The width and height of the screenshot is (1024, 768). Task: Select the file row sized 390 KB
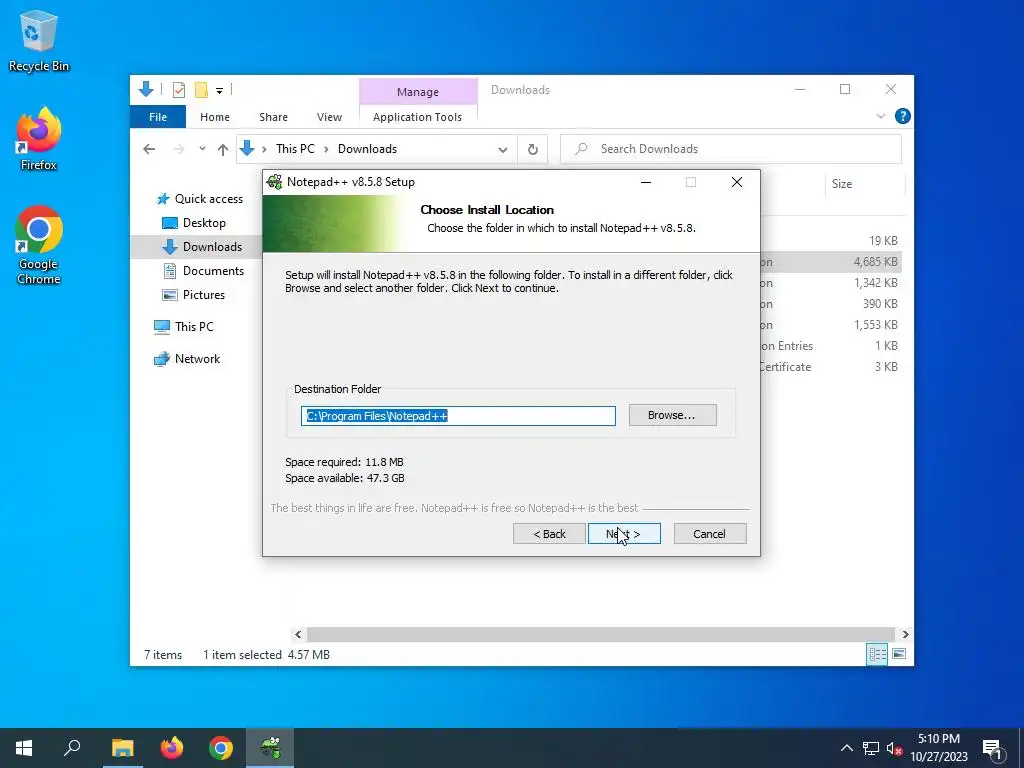(x=831, y=304)
